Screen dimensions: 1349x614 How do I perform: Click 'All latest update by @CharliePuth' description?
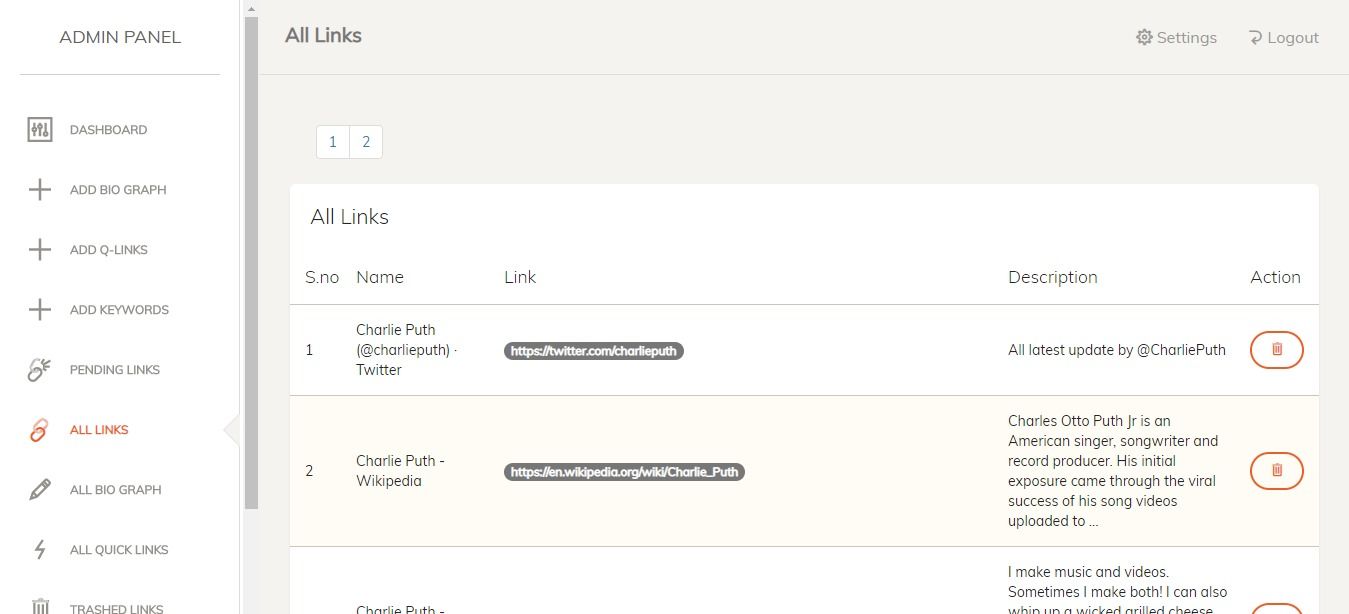click(x=1116, y=350)
